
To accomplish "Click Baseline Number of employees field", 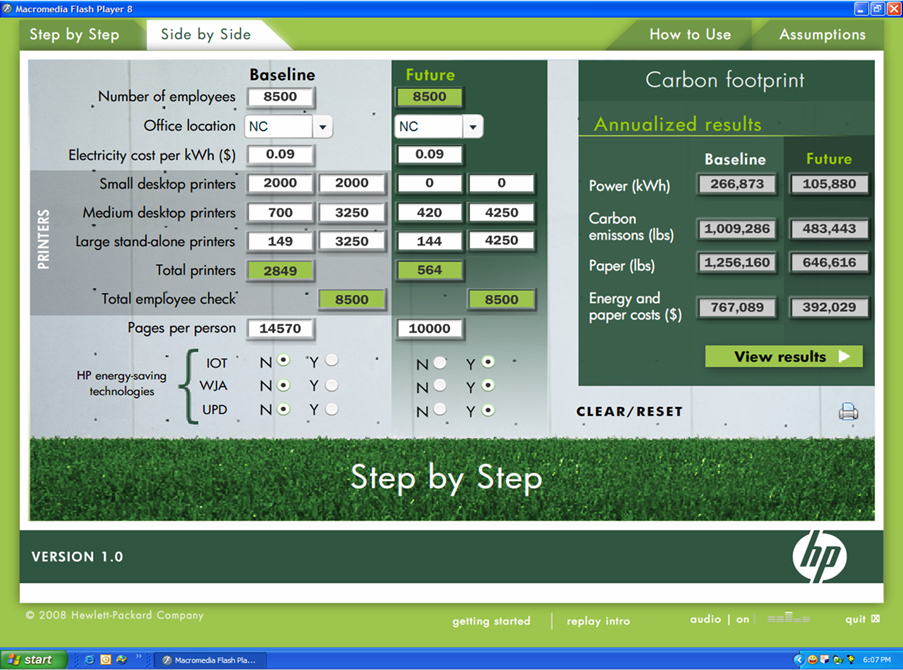I will click(x=280, y=97).
